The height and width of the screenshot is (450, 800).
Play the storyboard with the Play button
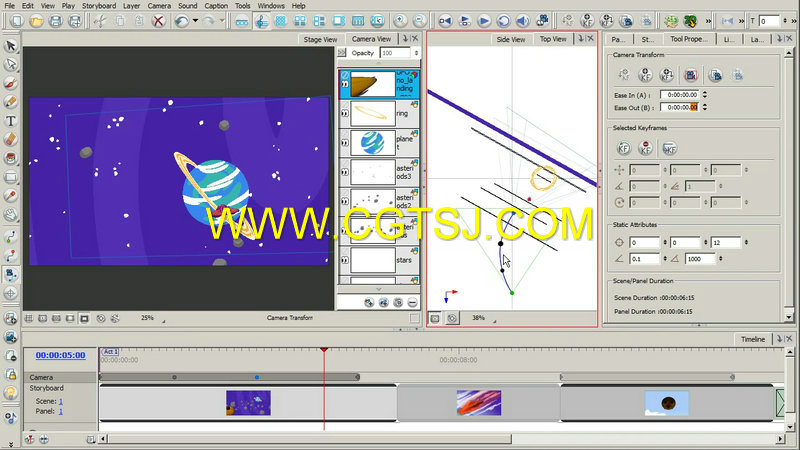[484, 21]
